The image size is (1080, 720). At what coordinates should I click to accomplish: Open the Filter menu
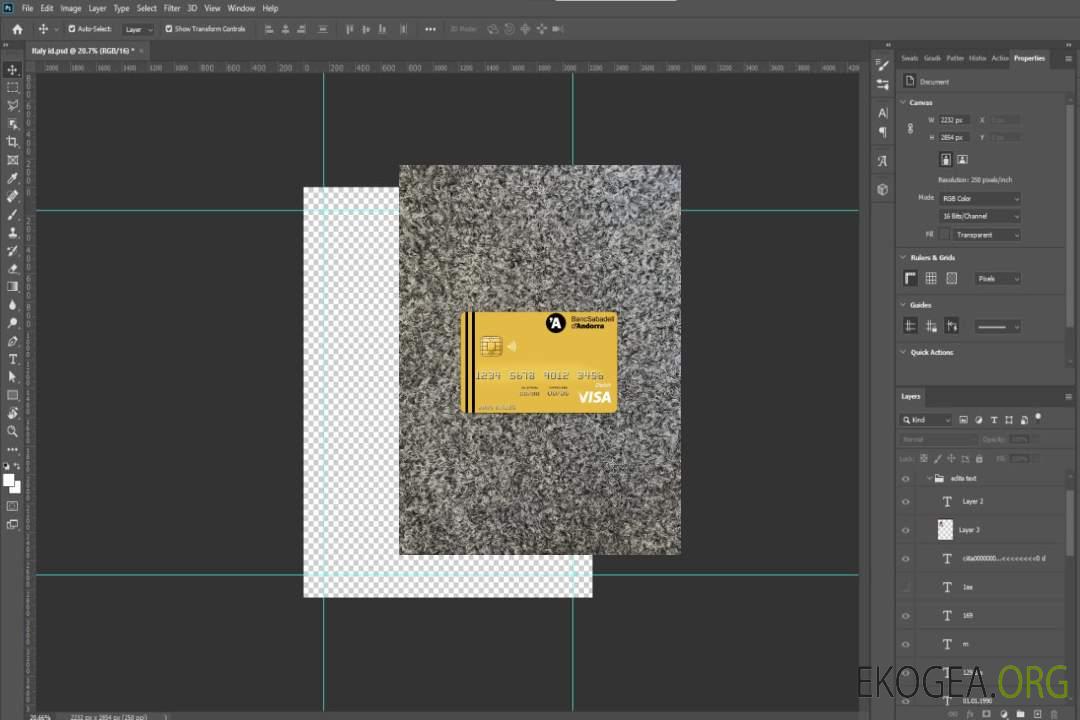click(x=172, y=8)
